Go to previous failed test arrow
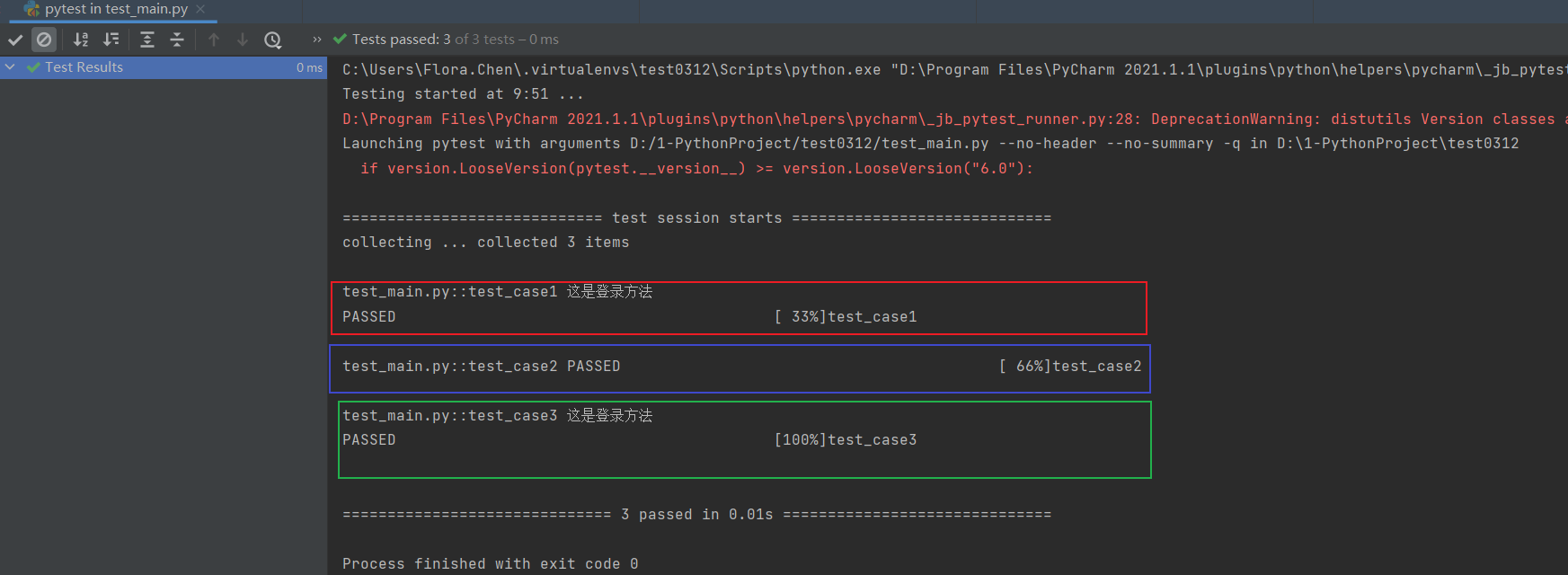 tap(214, 40)
